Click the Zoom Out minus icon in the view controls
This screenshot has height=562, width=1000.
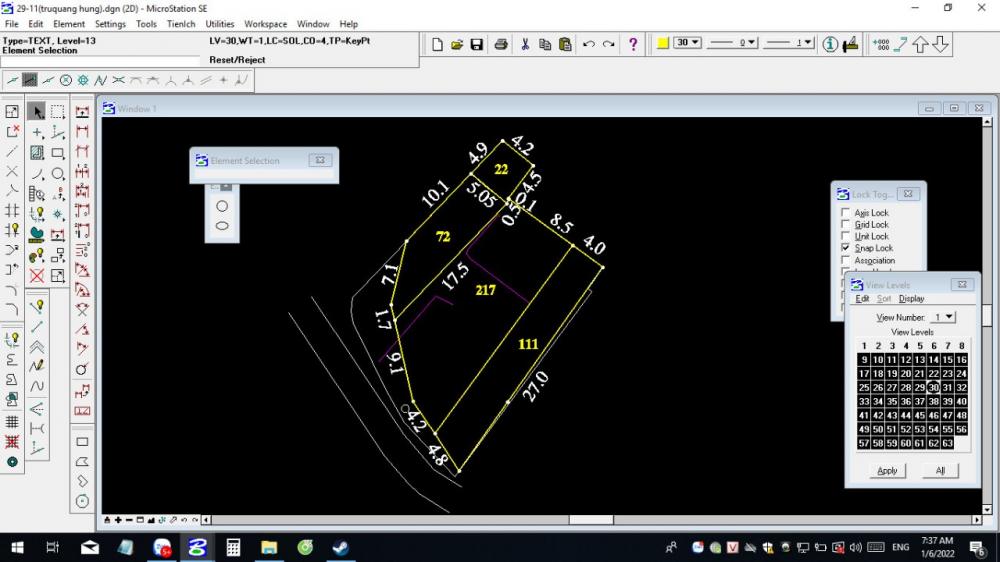click(x=129, y=520)
